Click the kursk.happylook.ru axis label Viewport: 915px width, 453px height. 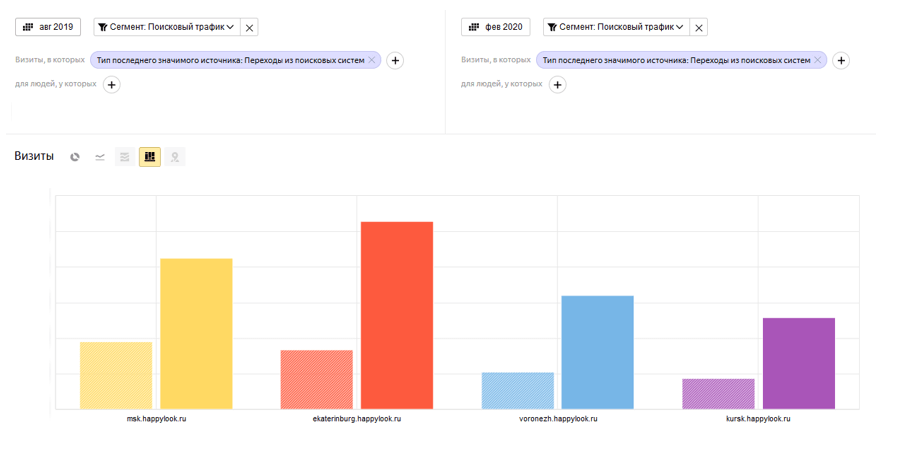[x=758, y=419]
